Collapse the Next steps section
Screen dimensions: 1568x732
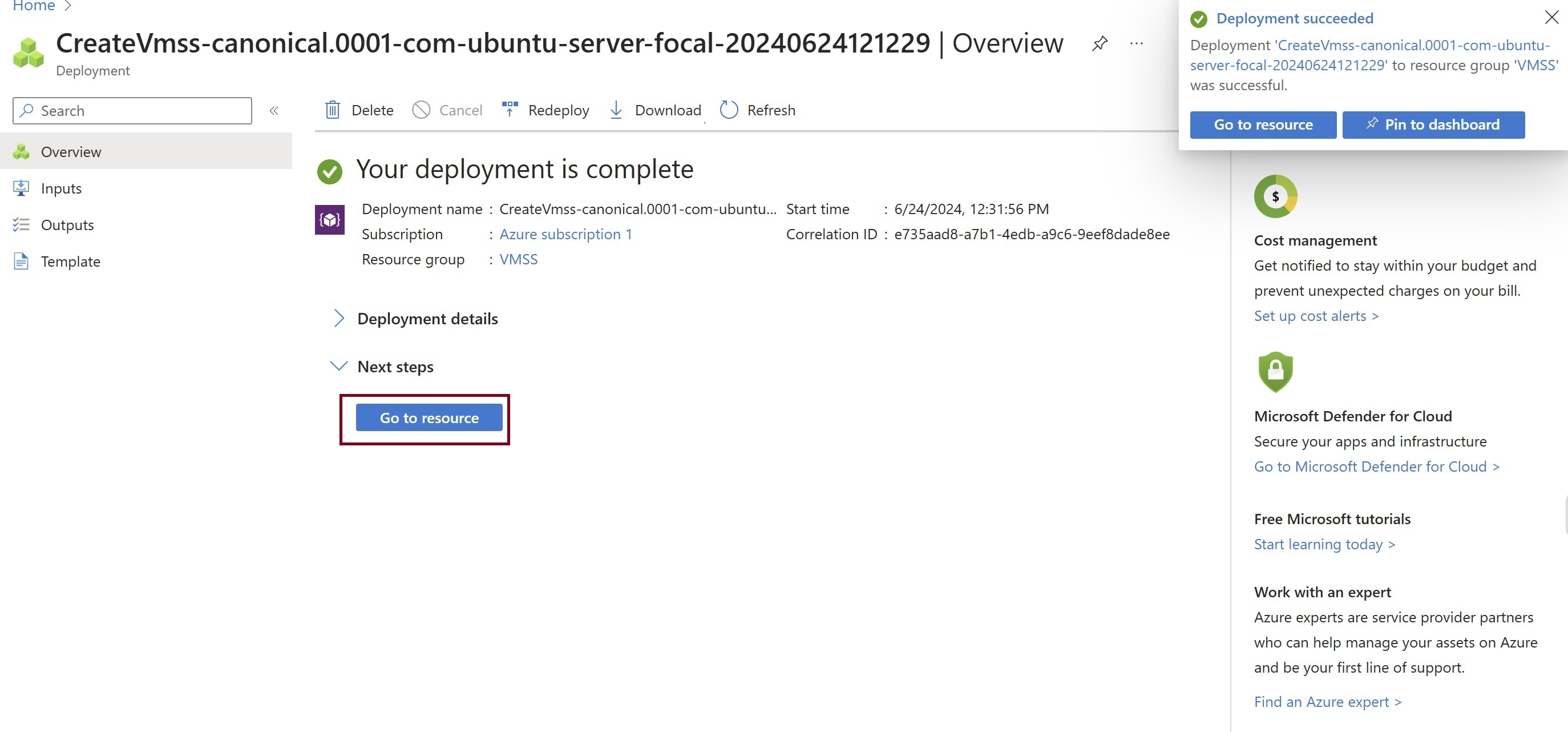[339, 367]
